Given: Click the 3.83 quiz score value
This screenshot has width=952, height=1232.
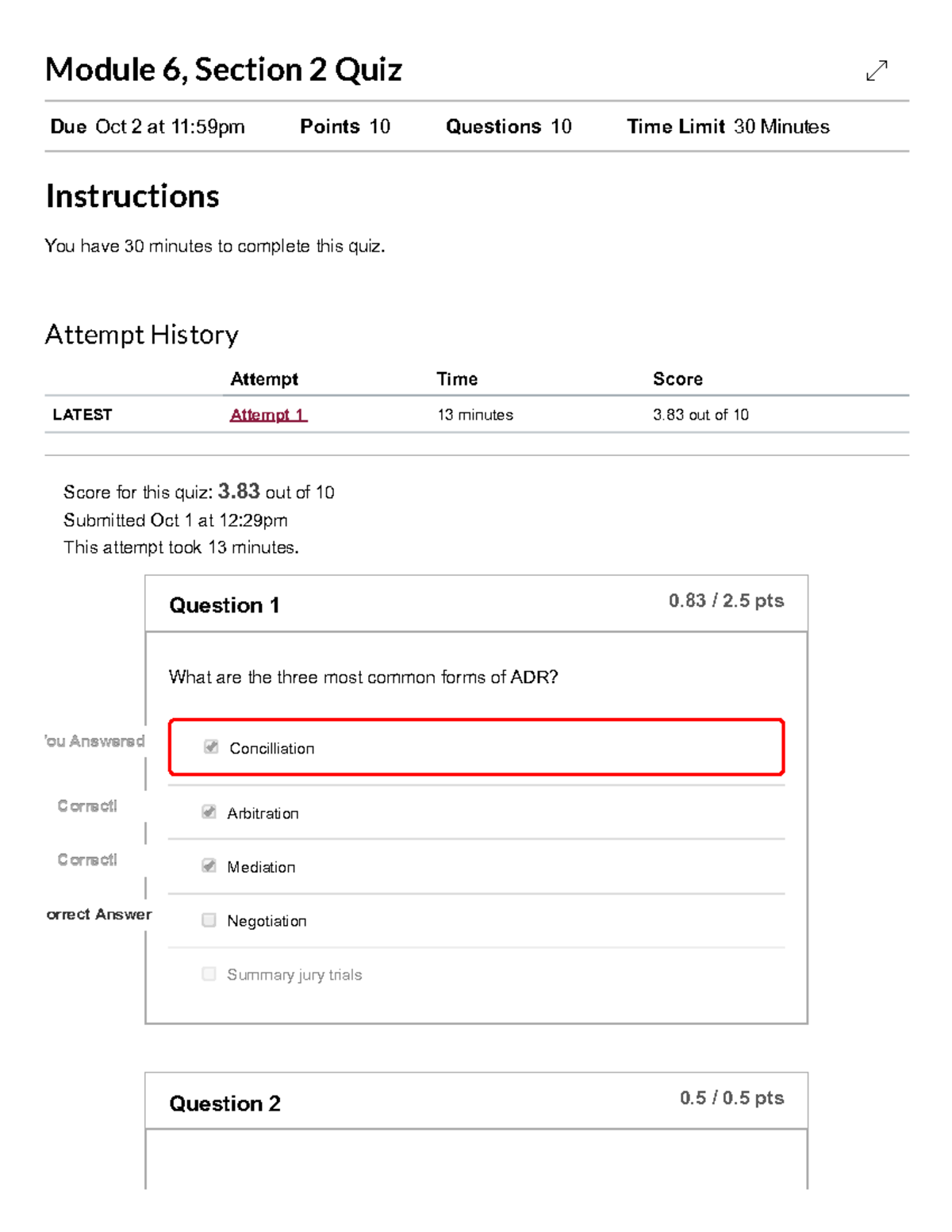Looking at the screenshot, I should point(239,491).
